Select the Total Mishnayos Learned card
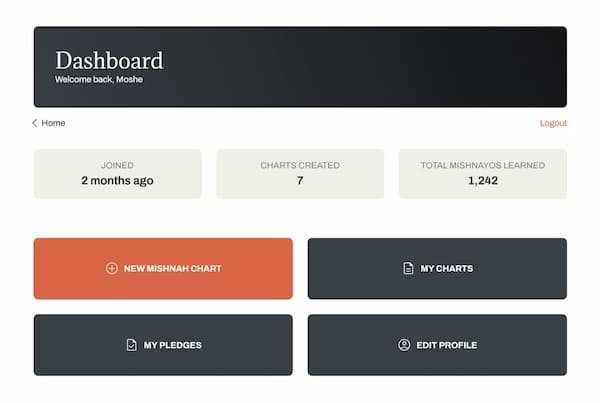Screen dimensions: 600x403 (x=483, y=174)
